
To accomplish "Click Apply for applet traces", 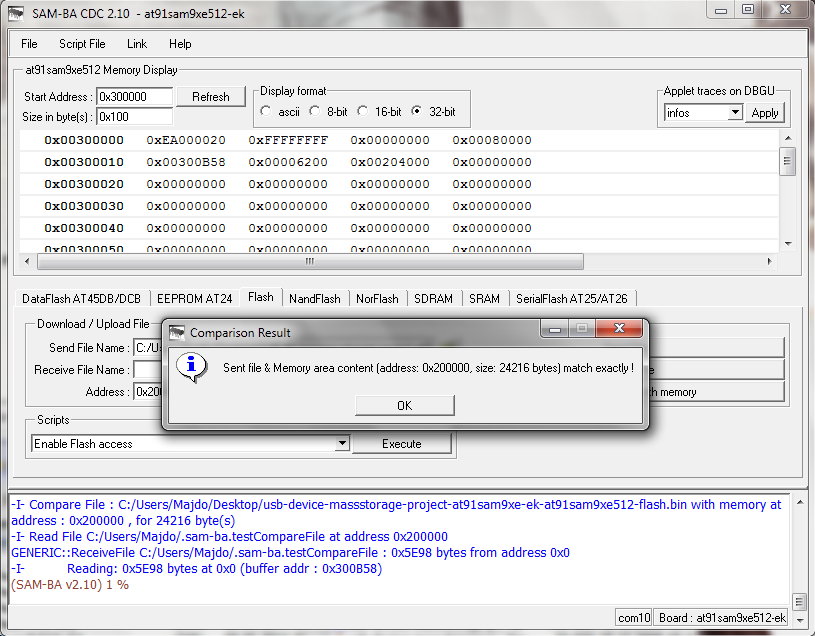I will click(x=765, y=113).
